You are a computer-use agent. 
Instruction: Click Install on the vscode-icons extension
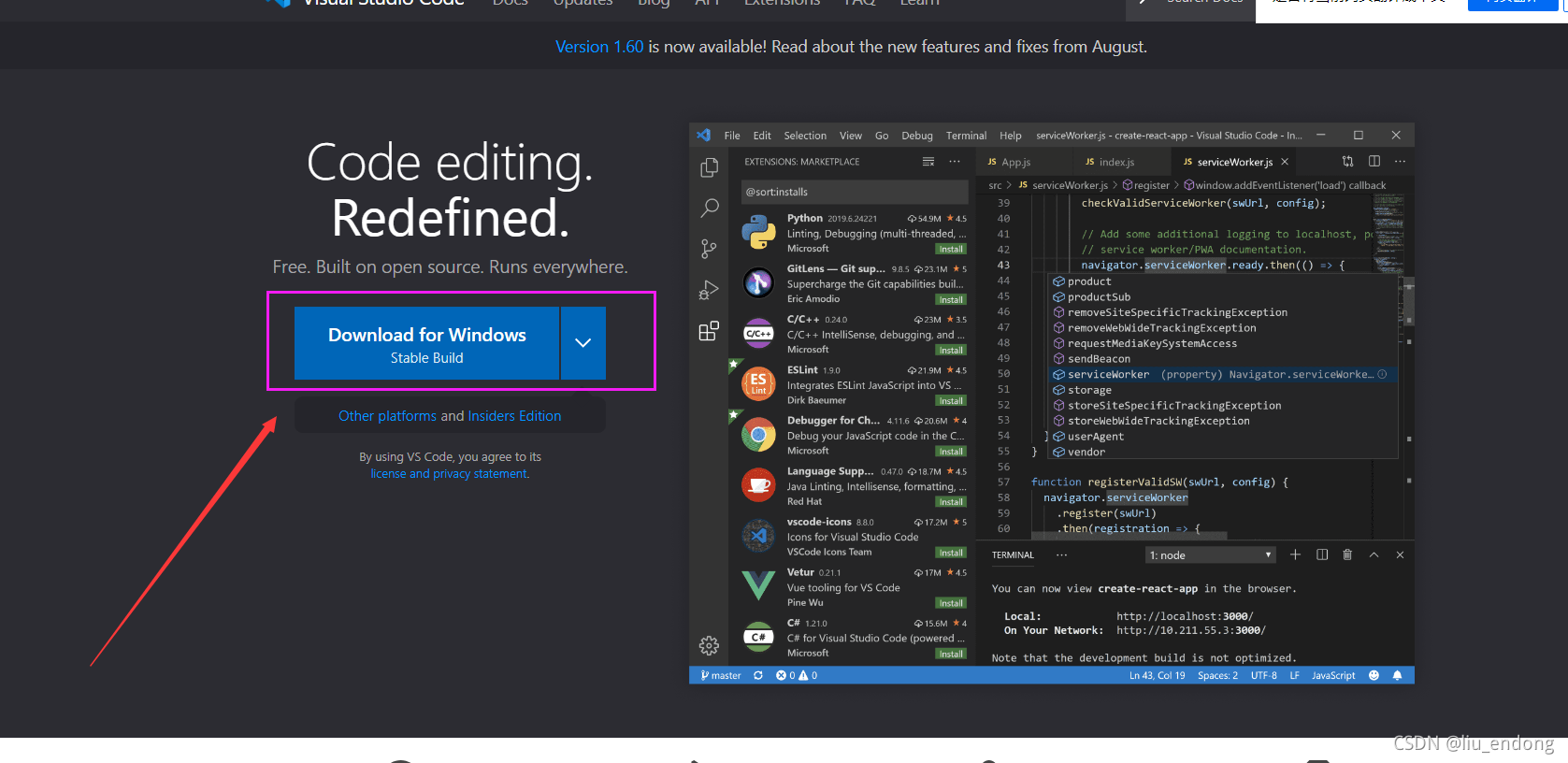(x=951, y=553)
